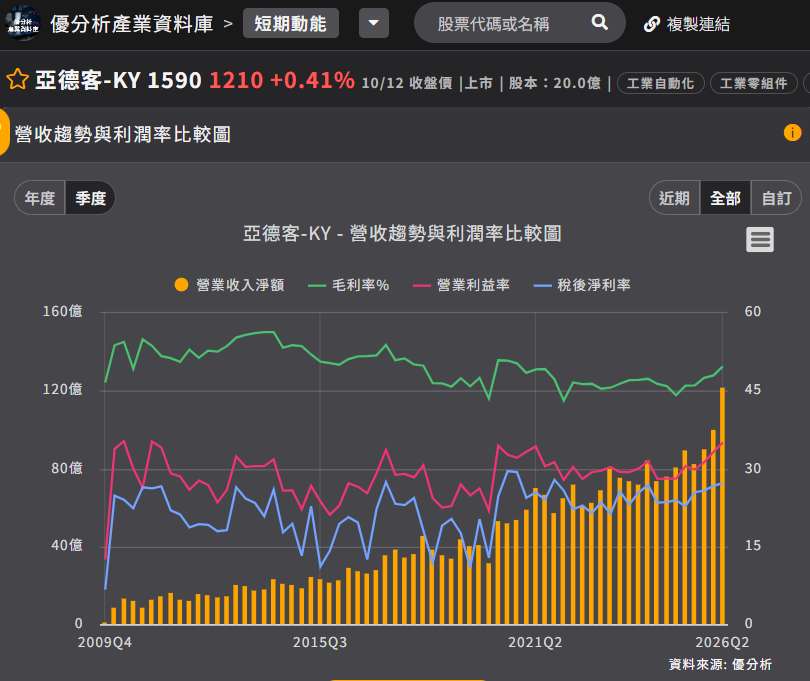The image size is (810, 681).
Task: Open the orange info icon
Action: click(792, 133)
